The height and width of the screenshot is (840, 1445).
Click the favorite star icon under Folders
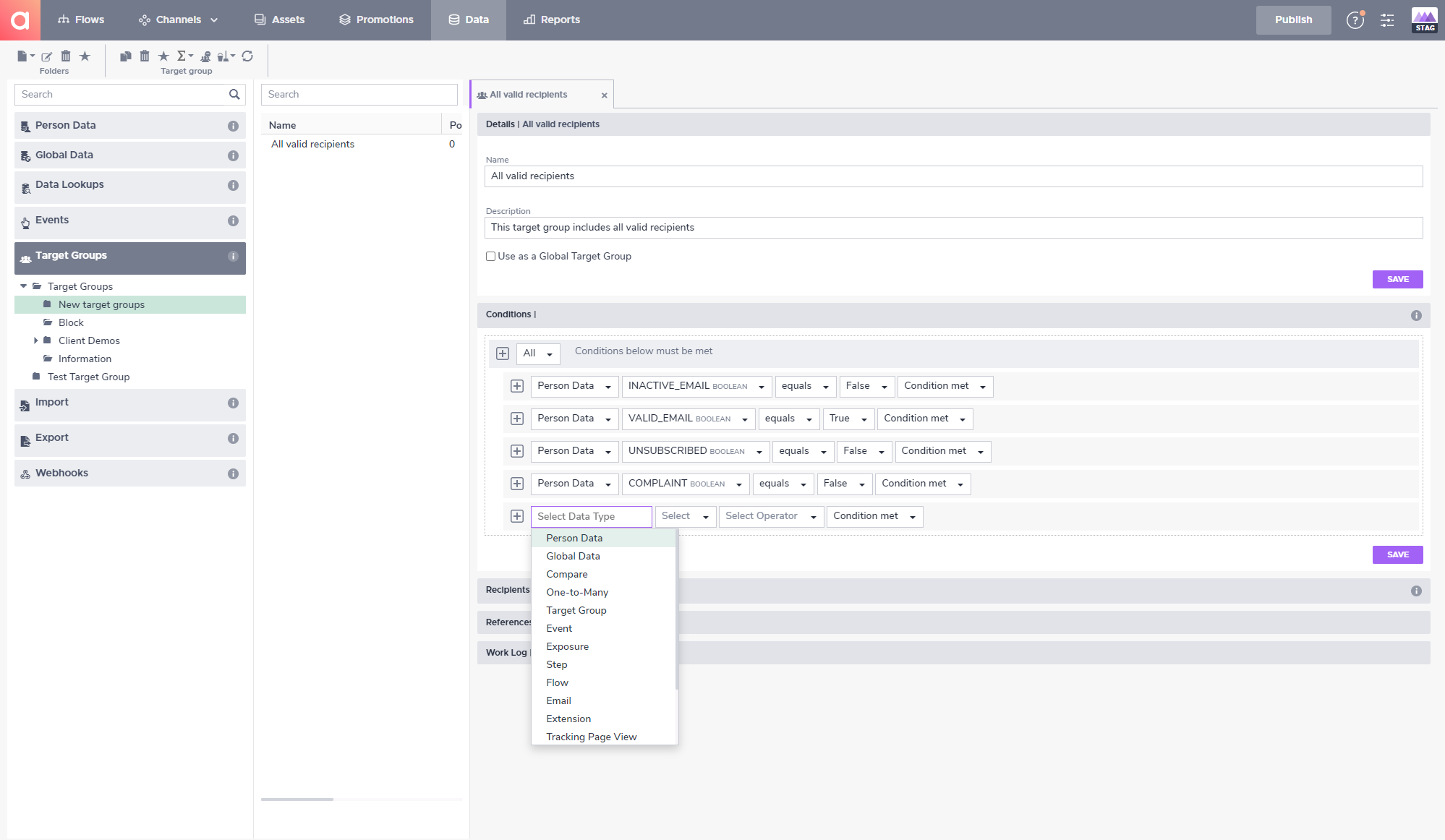pos(85,56)
